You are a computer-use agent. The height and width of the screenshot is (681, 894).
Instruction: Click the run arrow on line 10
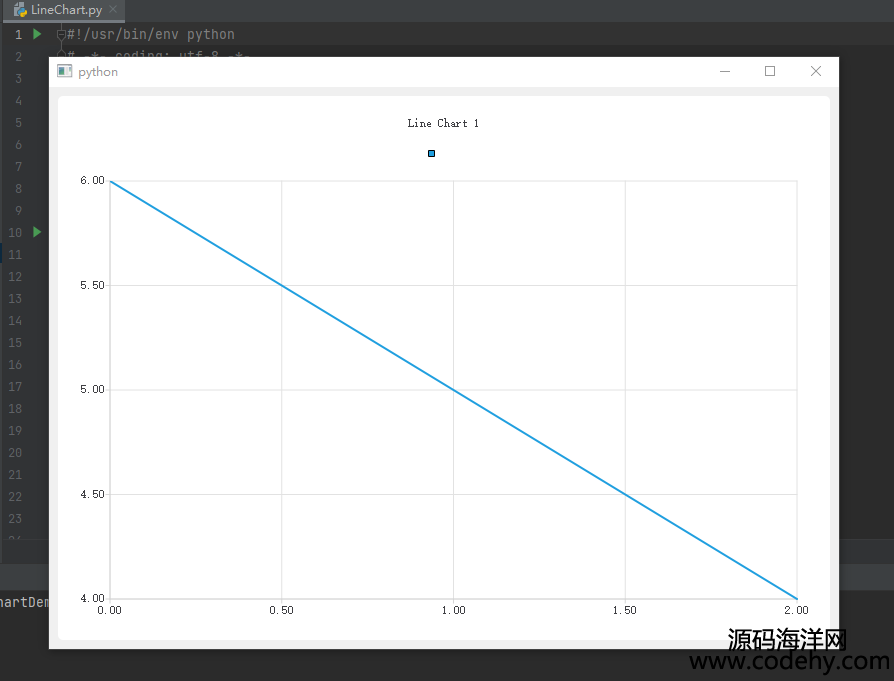coord(37,232)
